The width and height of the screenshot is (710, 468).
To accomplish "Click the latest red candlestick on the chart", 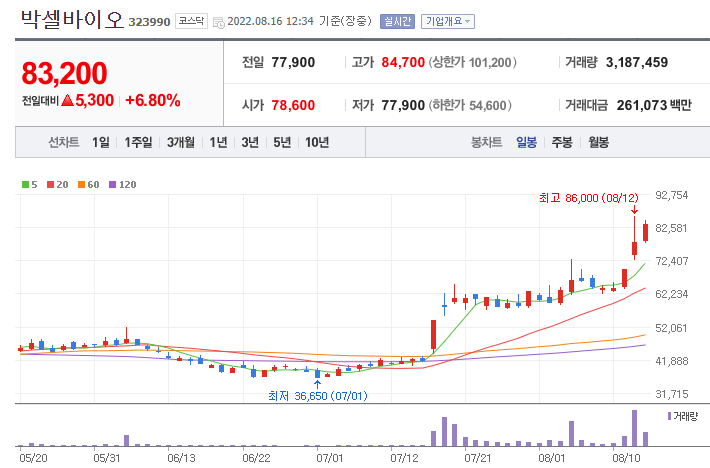I will pyautogui.click(x=645, y=232).
